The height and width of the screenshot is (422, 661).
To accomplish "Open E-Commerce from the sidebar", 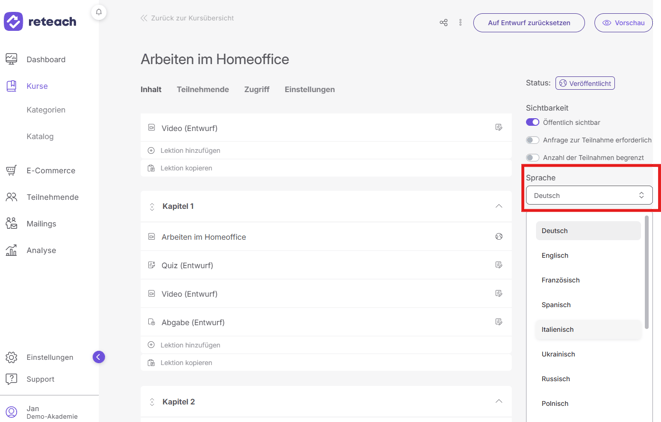I will 50,171.
